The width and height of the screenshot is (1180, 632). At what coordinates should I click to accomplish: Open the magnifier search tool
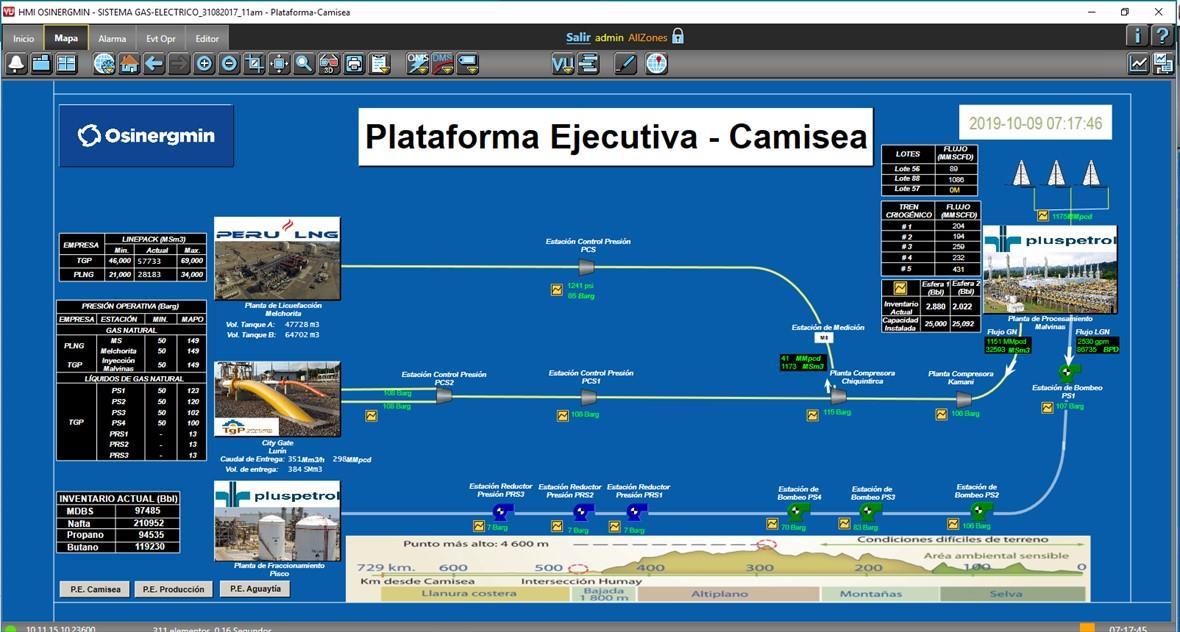[x=304, y=64]
